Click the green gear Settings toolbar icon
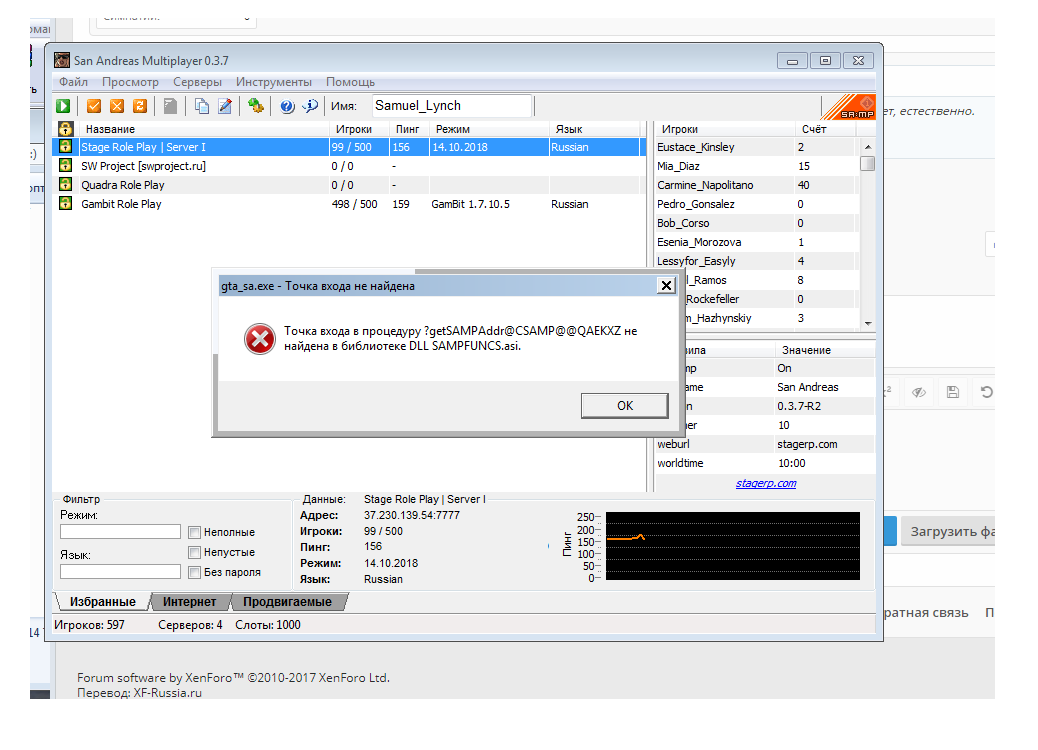The height and width of the screenshot is (750, 1038). [256, 106]
